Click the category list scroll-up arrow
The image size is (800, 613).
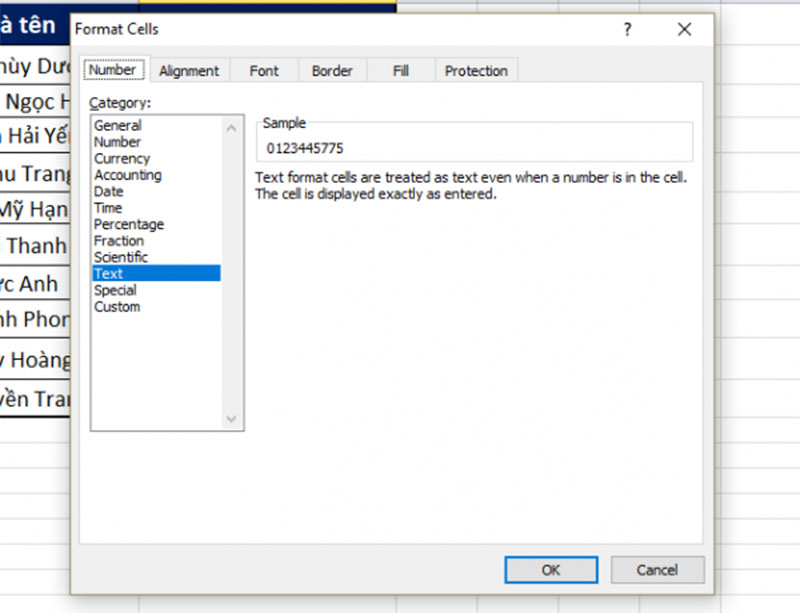pos(233,128)
